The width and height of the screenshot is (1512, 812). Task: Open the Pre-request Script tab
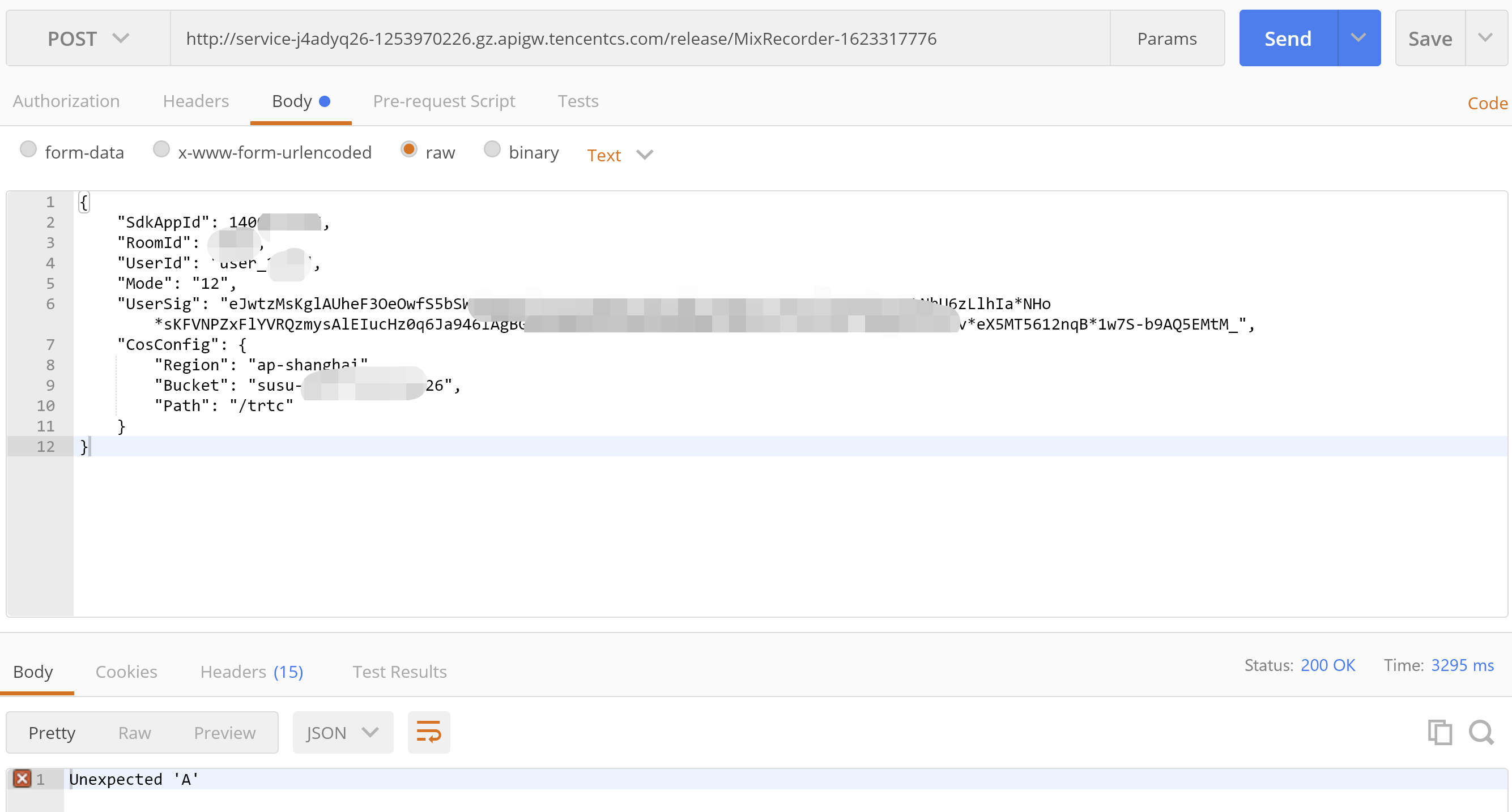pos(444,101)
